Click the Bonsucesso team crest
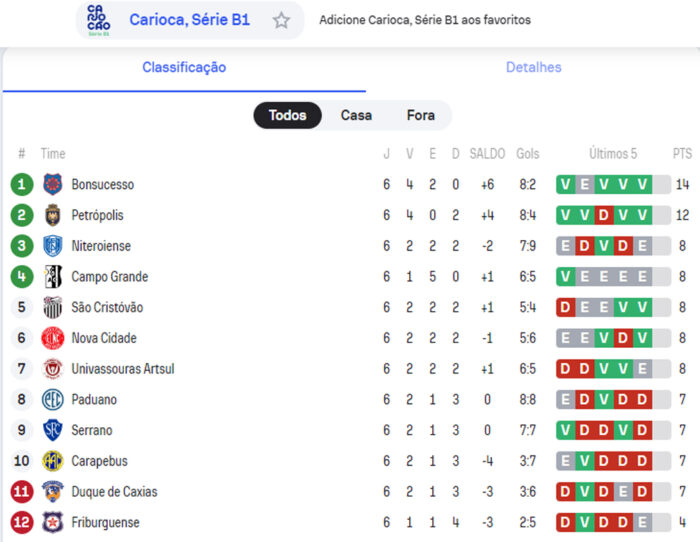Viewport: 700px width, 542px height. point(53,184)
